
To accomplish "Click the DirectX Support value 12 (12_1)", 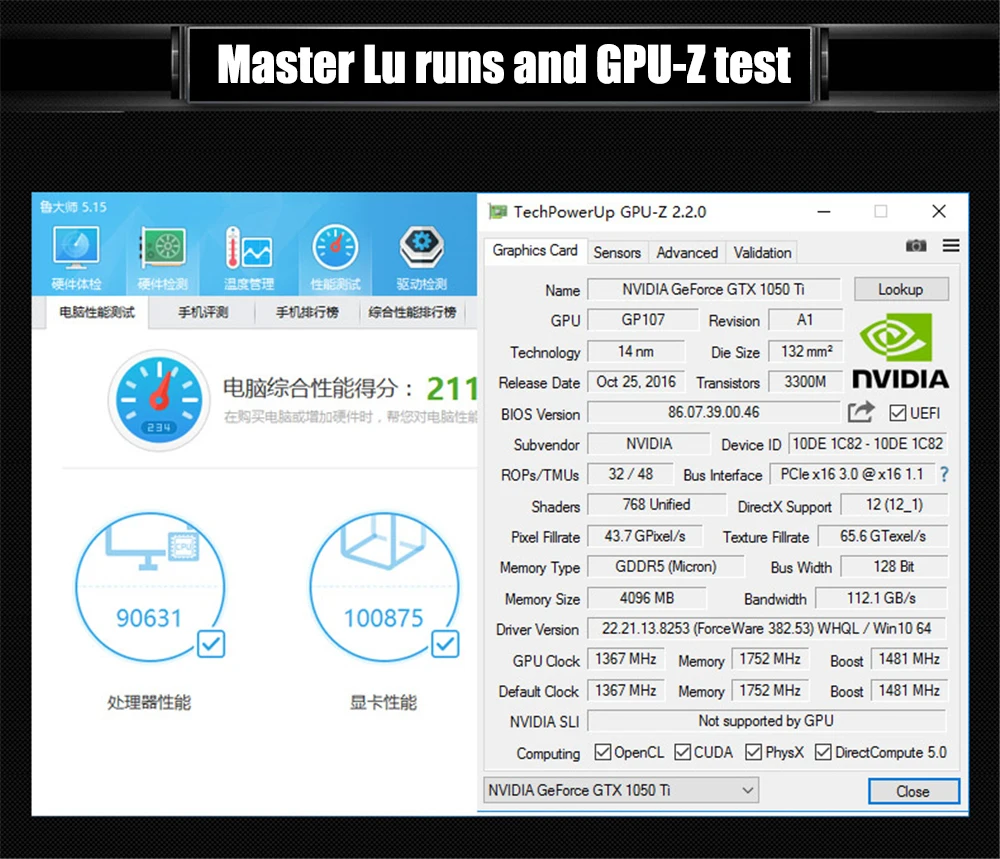I will point(893,504).
